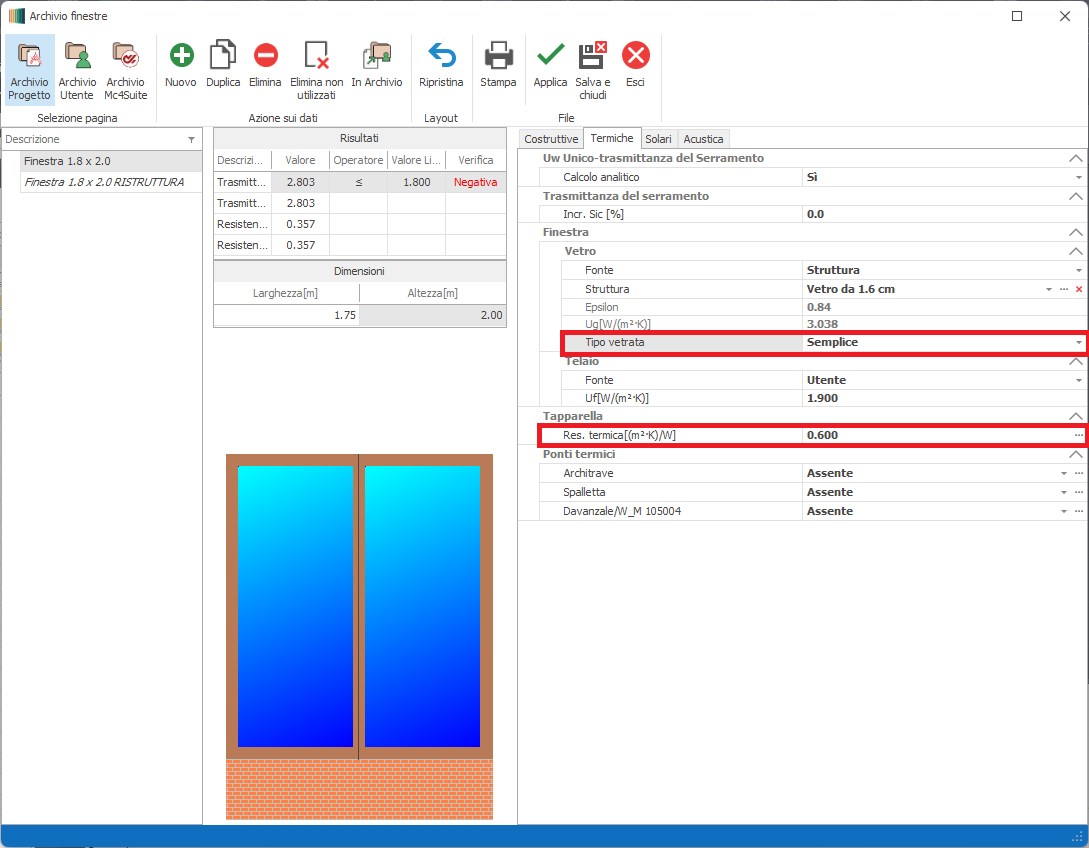Screen dimensions: 1089x848
Task: Create a new window with Nuovo
Action: tap(181, 65)
